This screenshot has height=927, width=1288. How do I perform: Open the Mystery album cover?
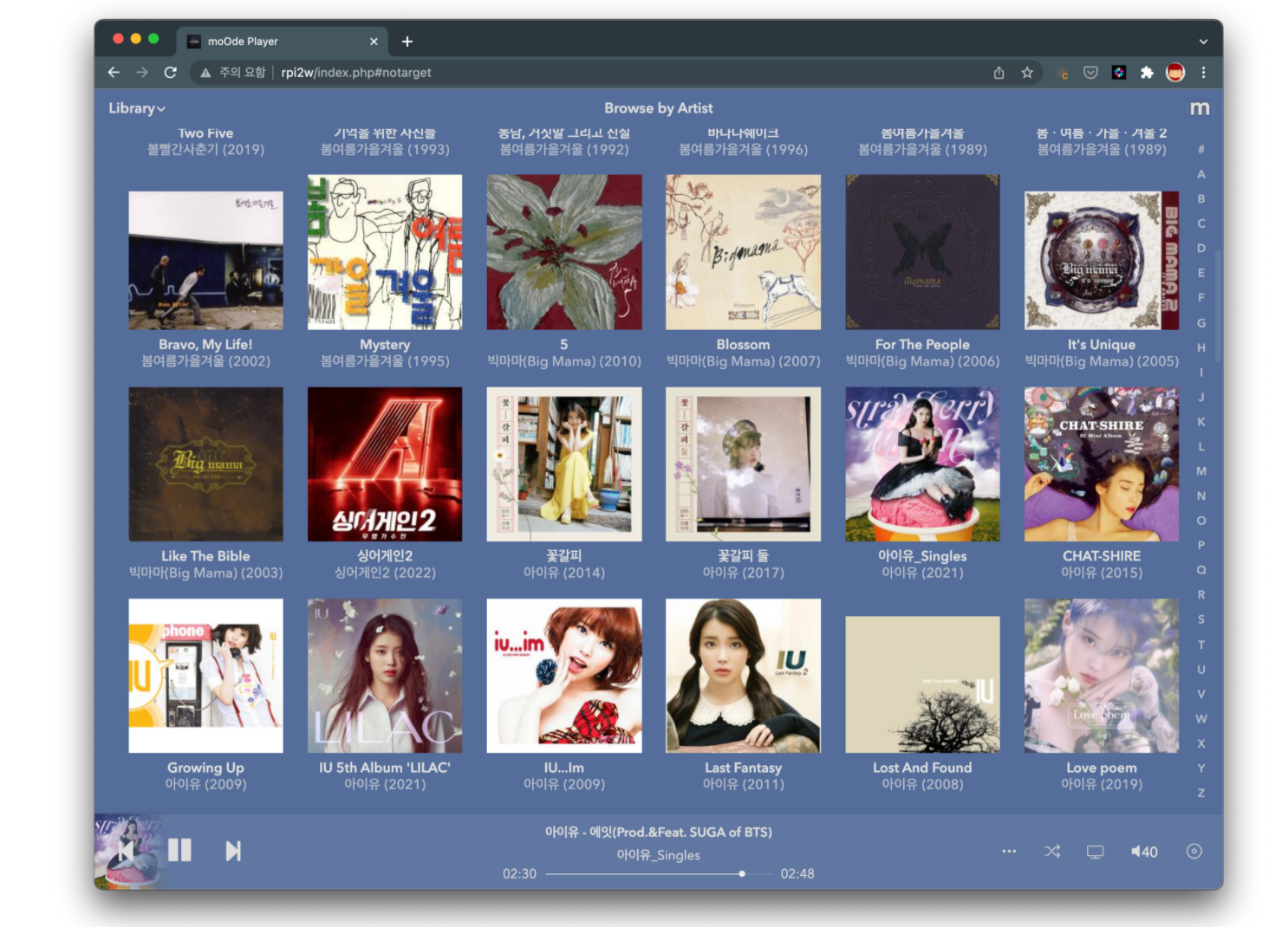click(x=385, y=252)
